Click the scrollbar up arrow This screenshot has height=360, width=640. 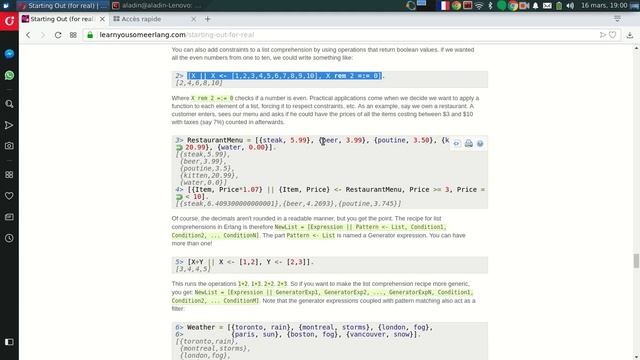(x=636, y=48)
